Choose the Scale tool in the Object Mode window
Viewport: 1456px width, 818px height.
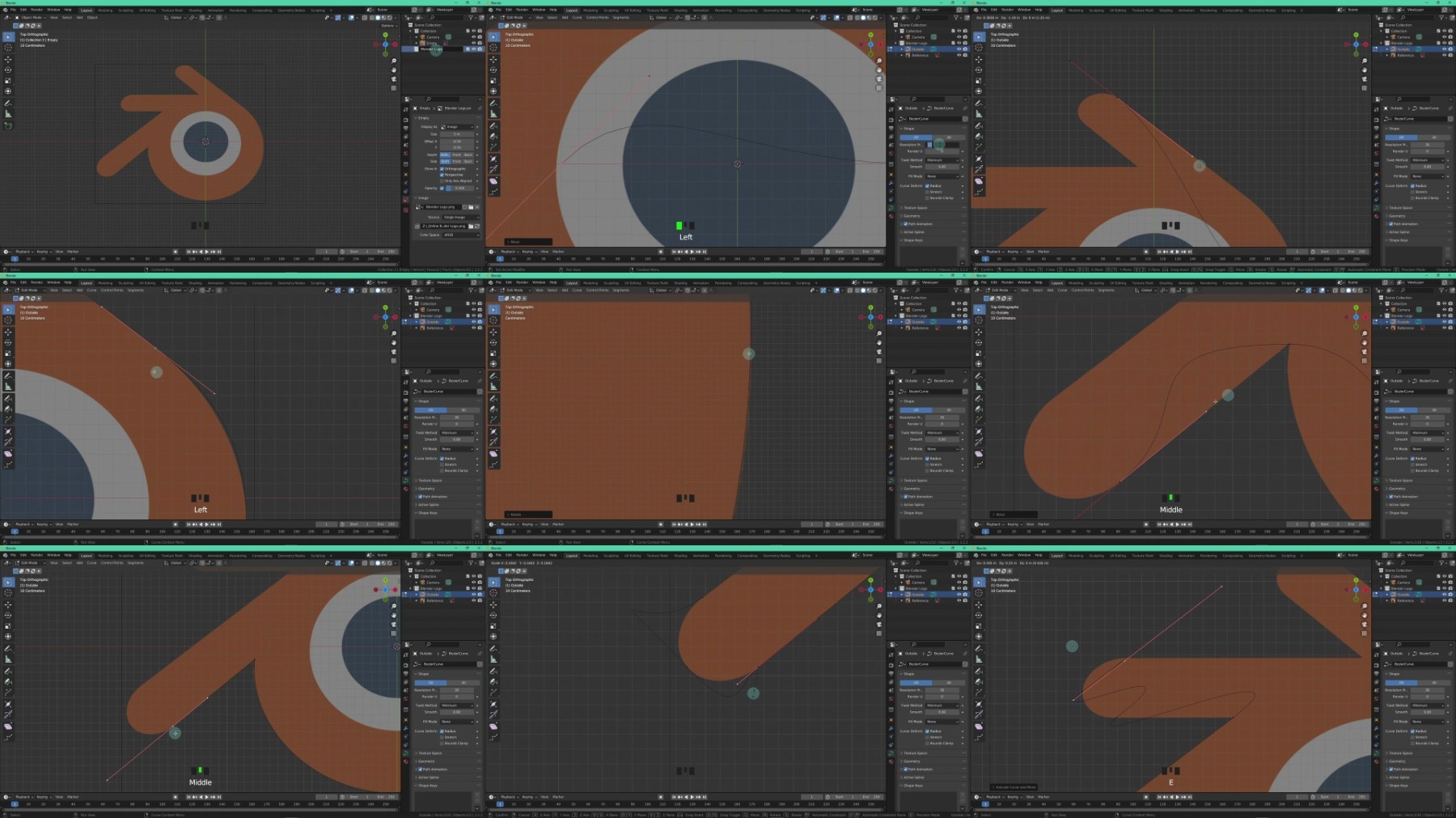click(x=8, y=80)
